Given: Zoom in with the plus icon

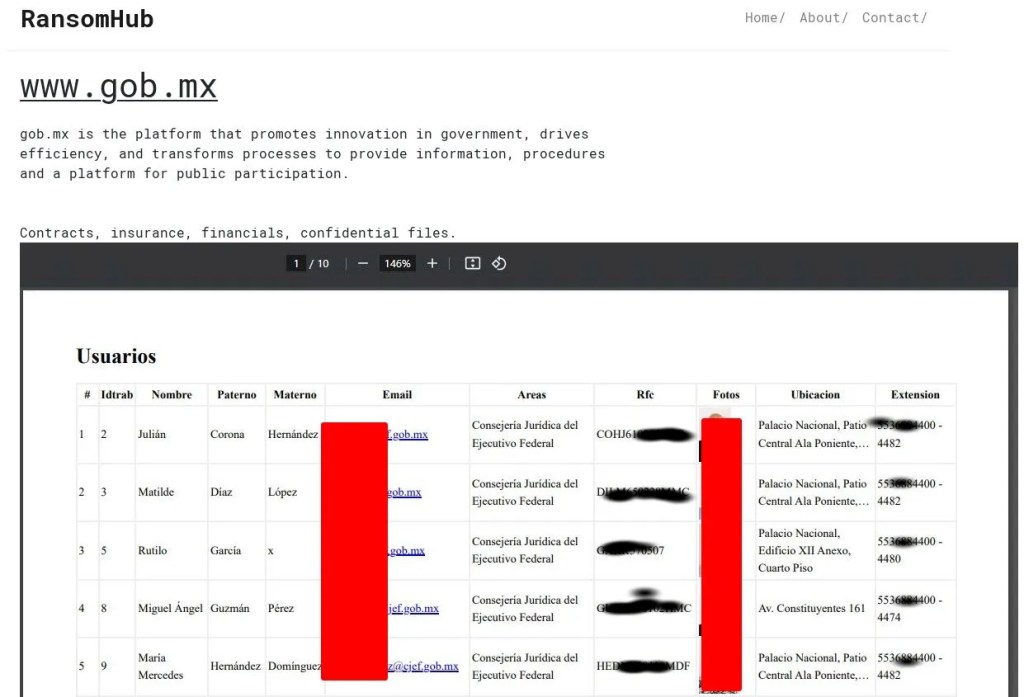Looking at the screenshot, I should click(432, 263).
